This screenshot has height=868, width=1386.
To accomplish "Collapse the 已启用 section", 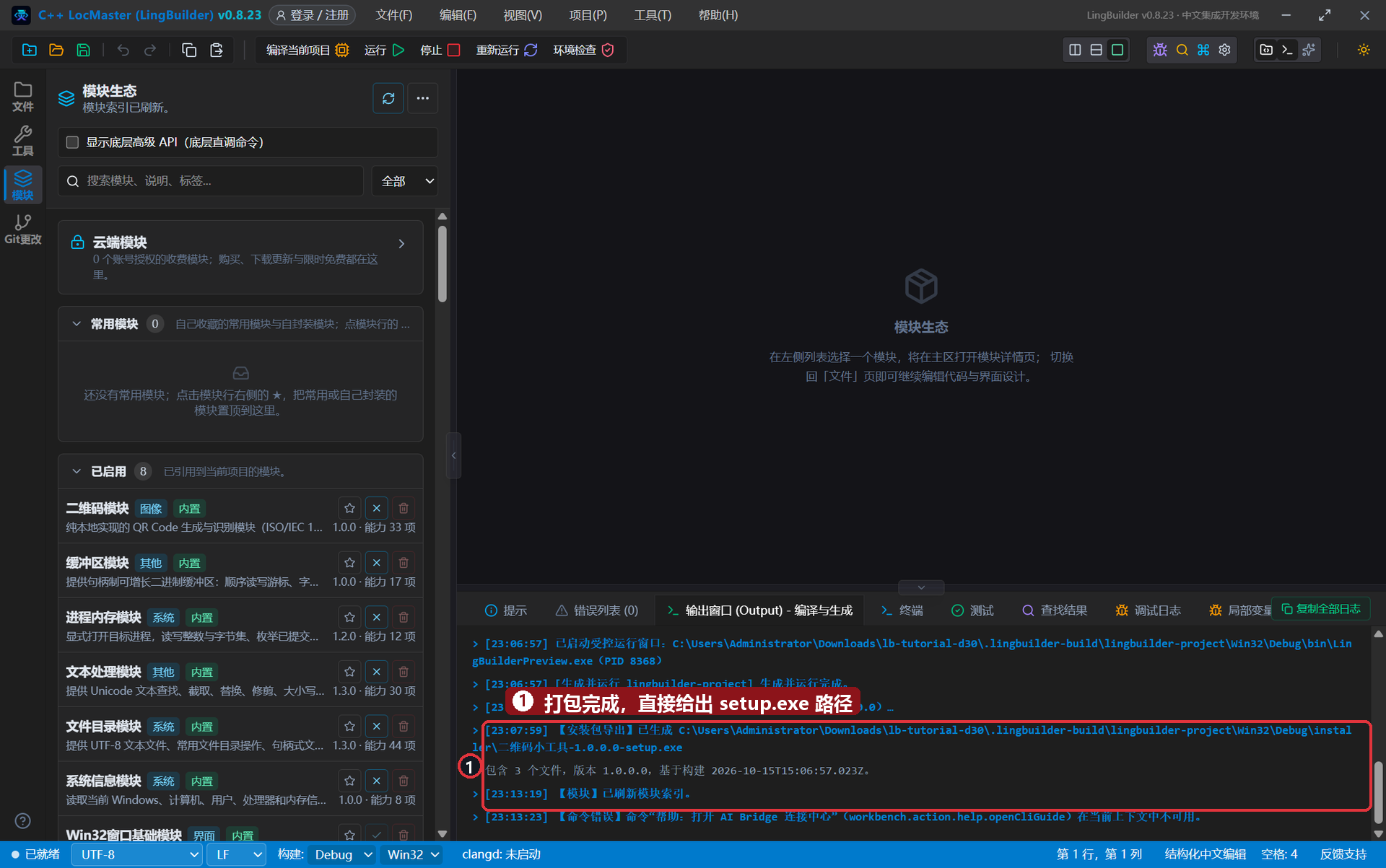I will (x=77, y=471).
